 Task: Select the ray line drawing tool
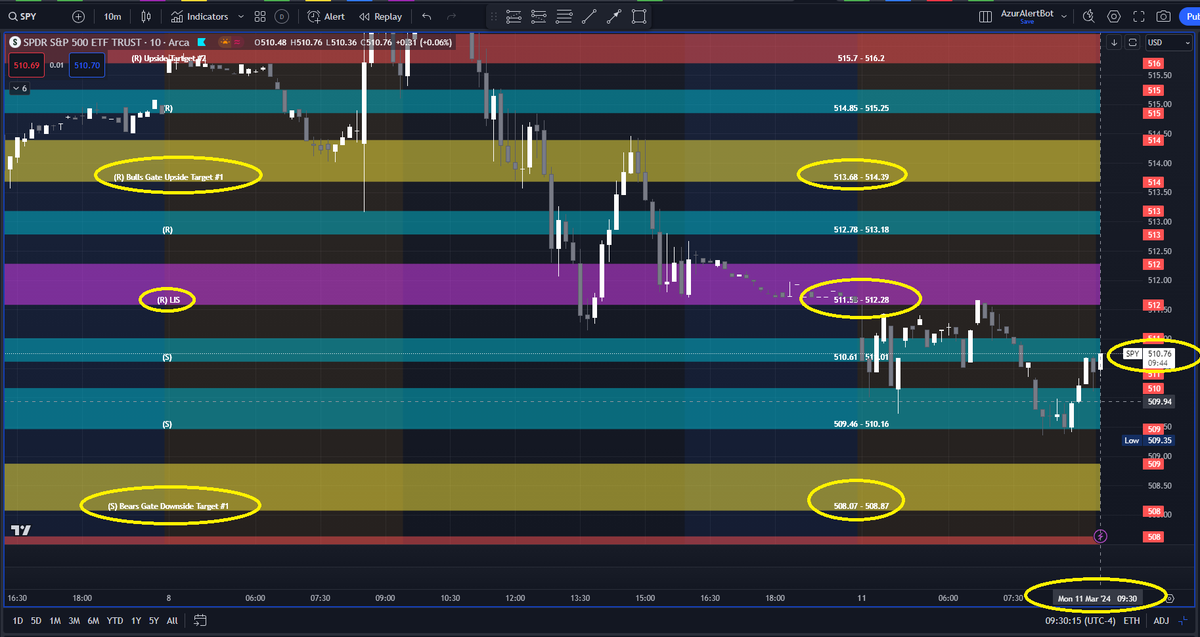[x=615, y=16]
